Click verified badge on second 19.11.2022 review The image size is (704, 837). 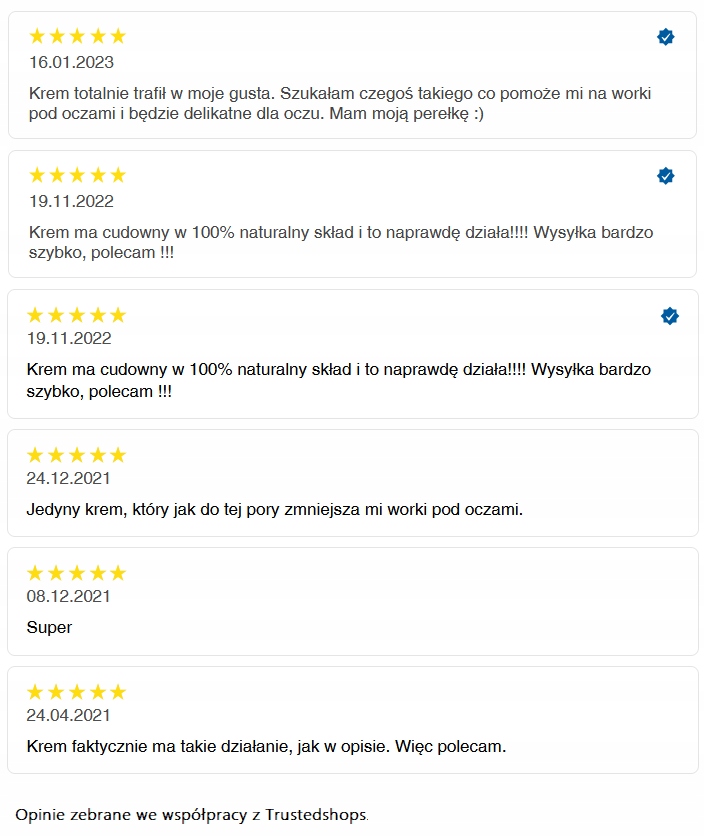670,316
